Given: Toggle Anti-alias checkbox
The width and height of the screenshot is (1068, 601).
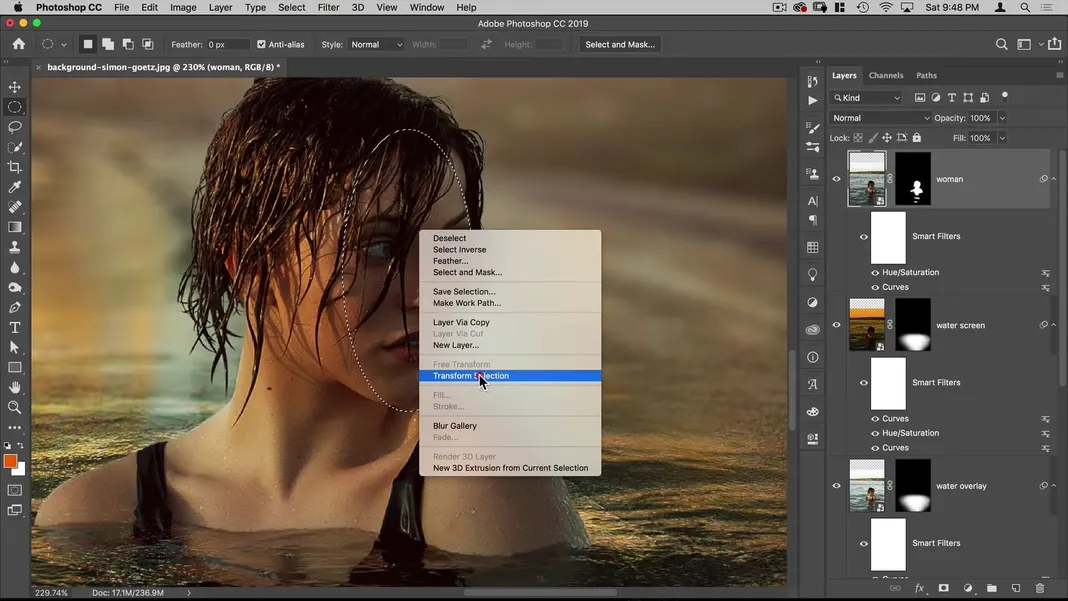Looking at the screenshot, I should [261, 44].
